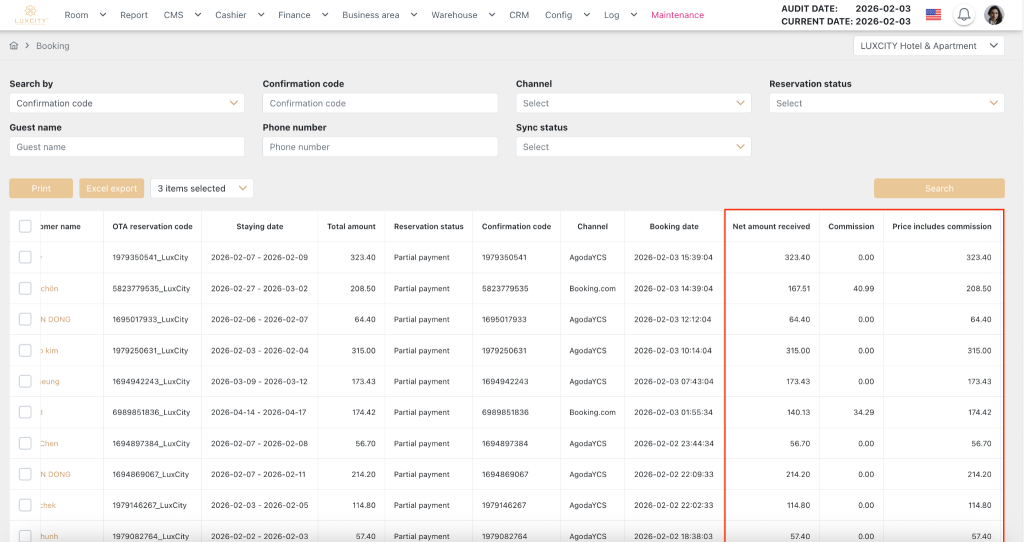Open the 3 items selected dropdown
The image size is (1024, 542).
(202, 188)
